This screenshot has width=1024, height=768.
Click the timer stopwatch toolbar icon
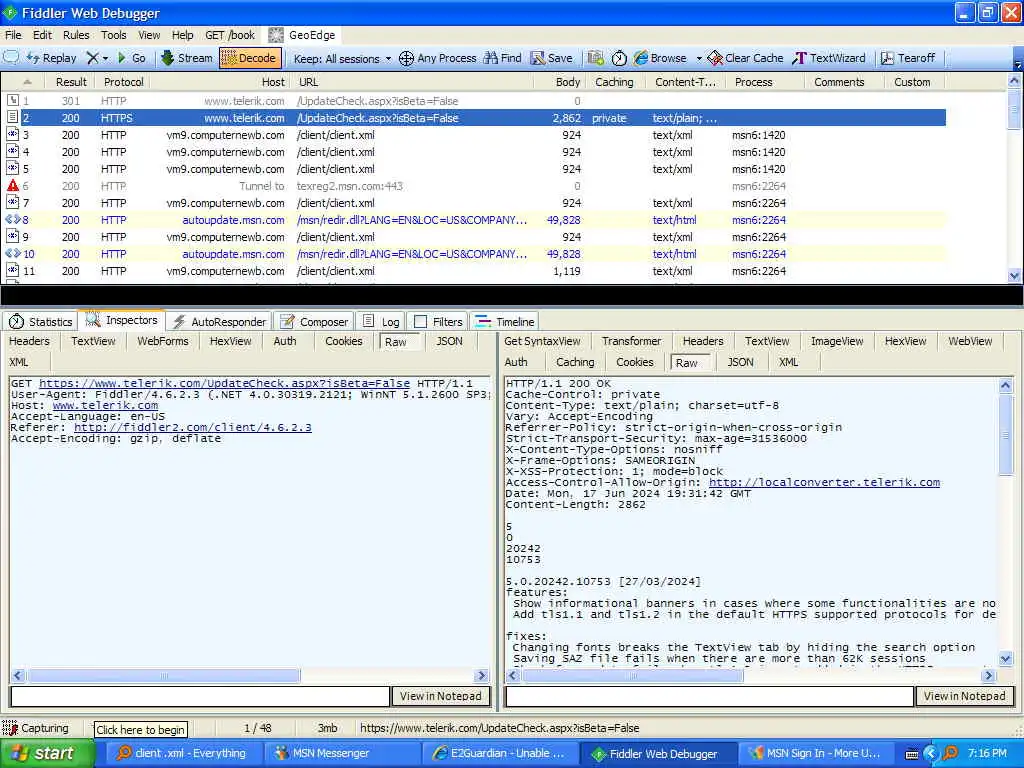[x=619, y=58]
